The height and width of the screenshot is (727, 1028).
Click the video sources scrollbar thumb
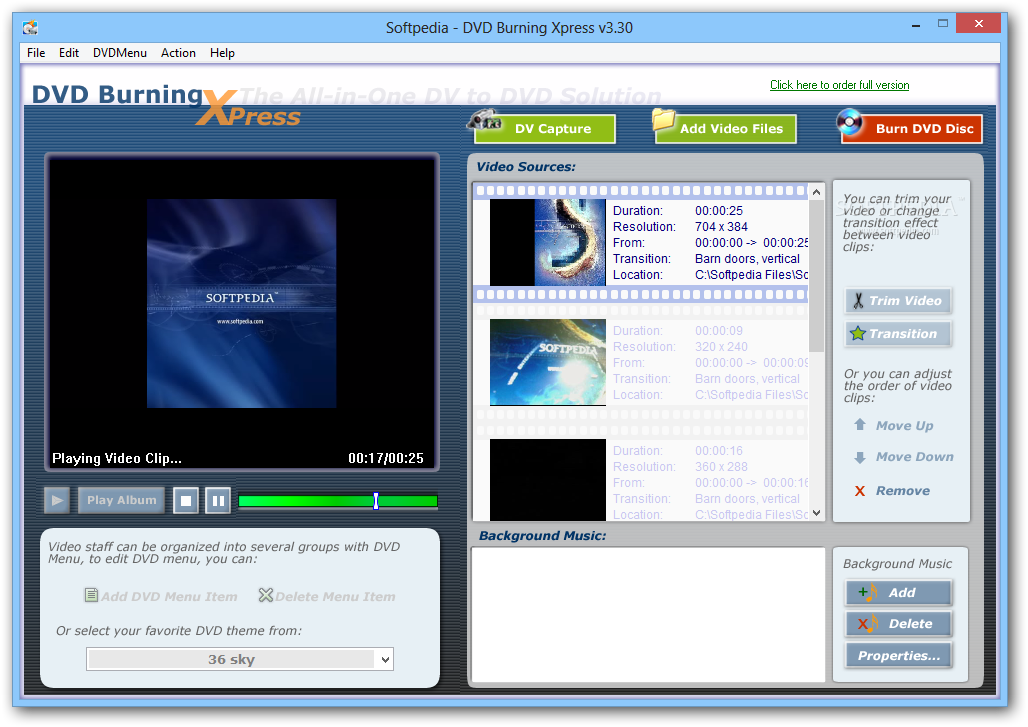[x=816, y=276]
